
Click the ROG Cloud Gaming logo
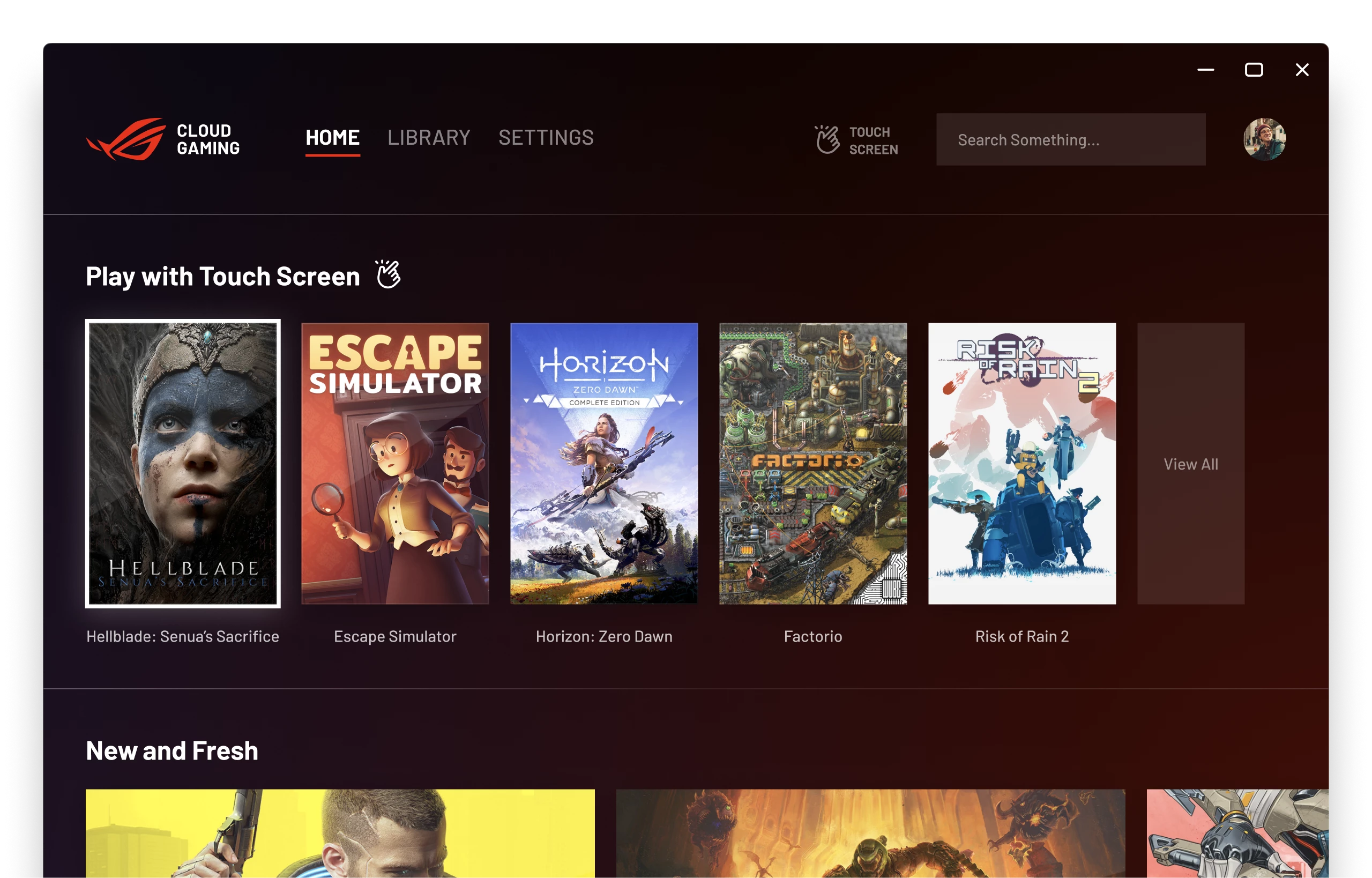pos(162,139)
